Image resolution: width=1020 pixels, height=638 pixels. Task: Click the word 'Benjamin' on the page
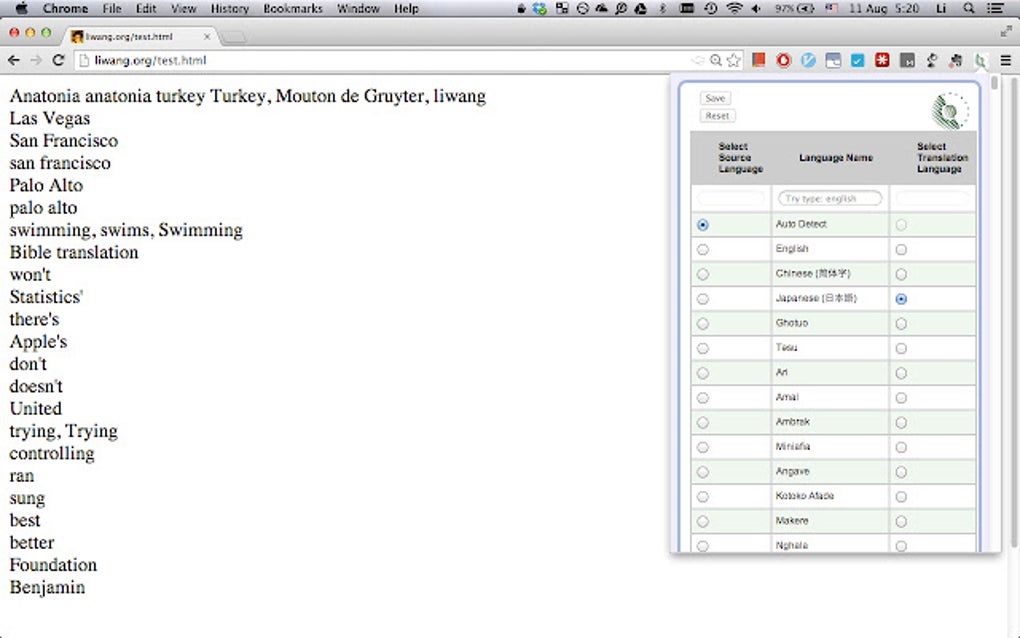47,587
